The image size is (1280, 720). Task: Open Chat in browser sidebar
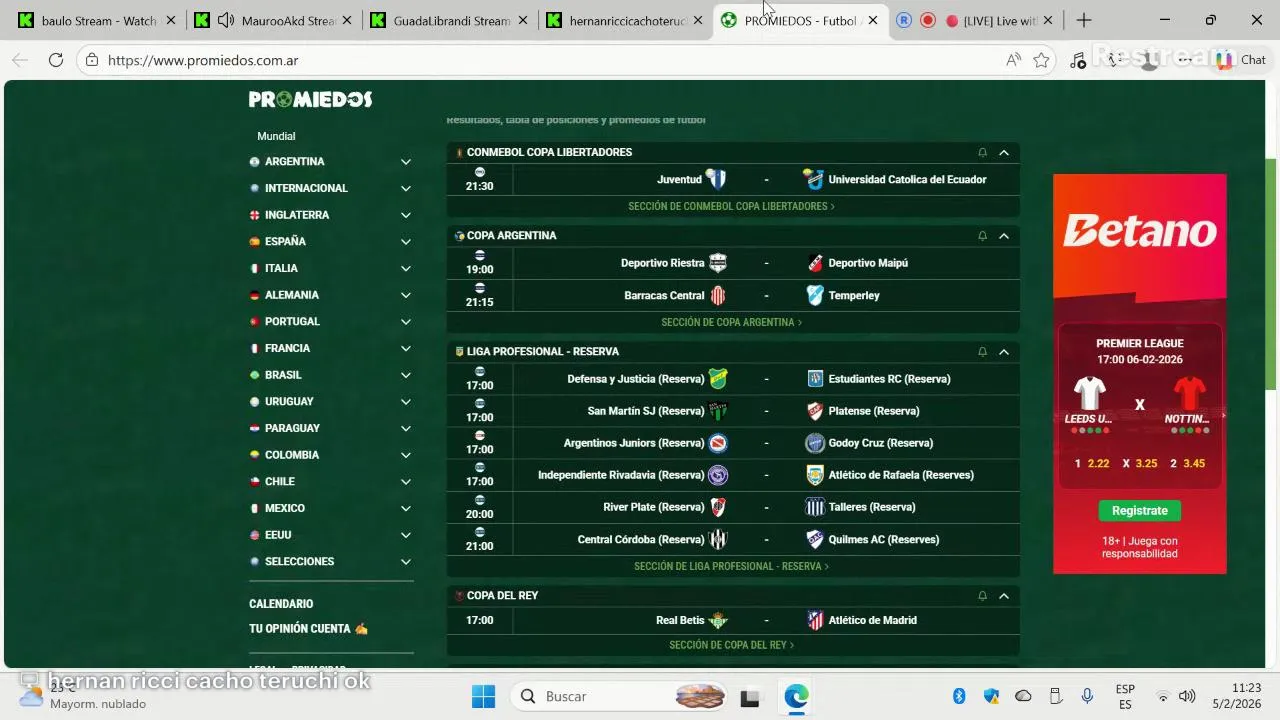pyautogui.click(x=1241, y=60)
